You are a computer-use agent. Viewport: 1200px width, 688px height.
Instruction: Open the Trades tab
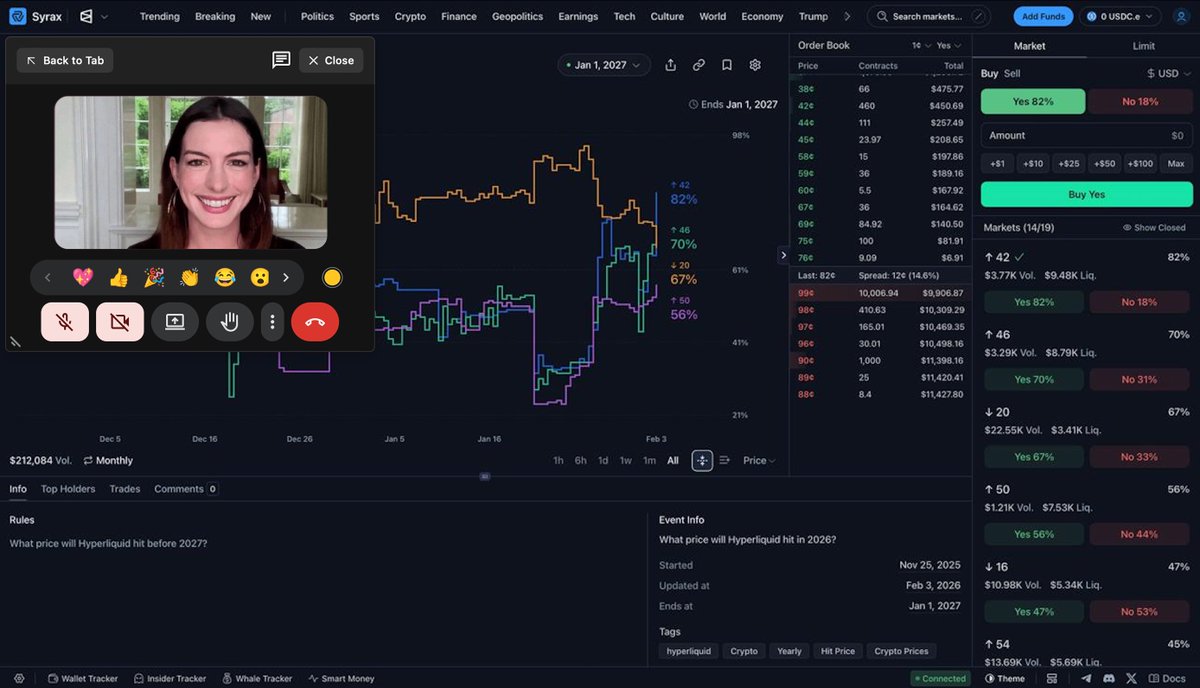[x=125, y=489]
